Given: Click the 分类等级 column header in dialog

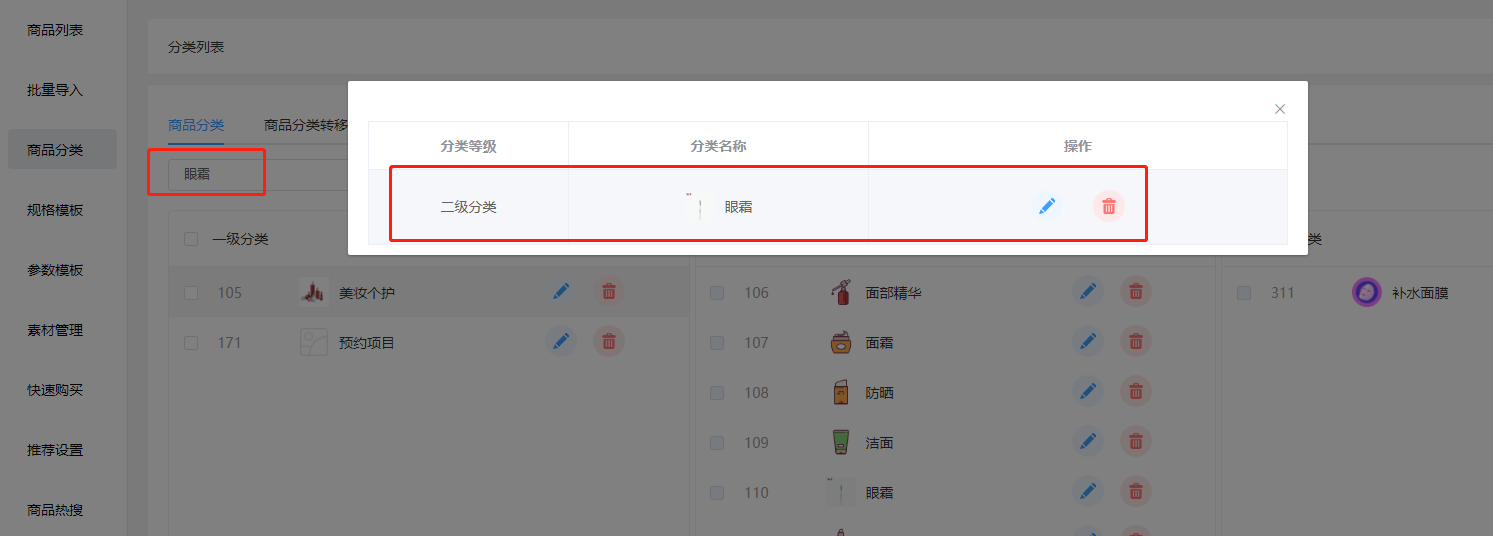Looking at the screenshot, I should [x=468, y=146].
